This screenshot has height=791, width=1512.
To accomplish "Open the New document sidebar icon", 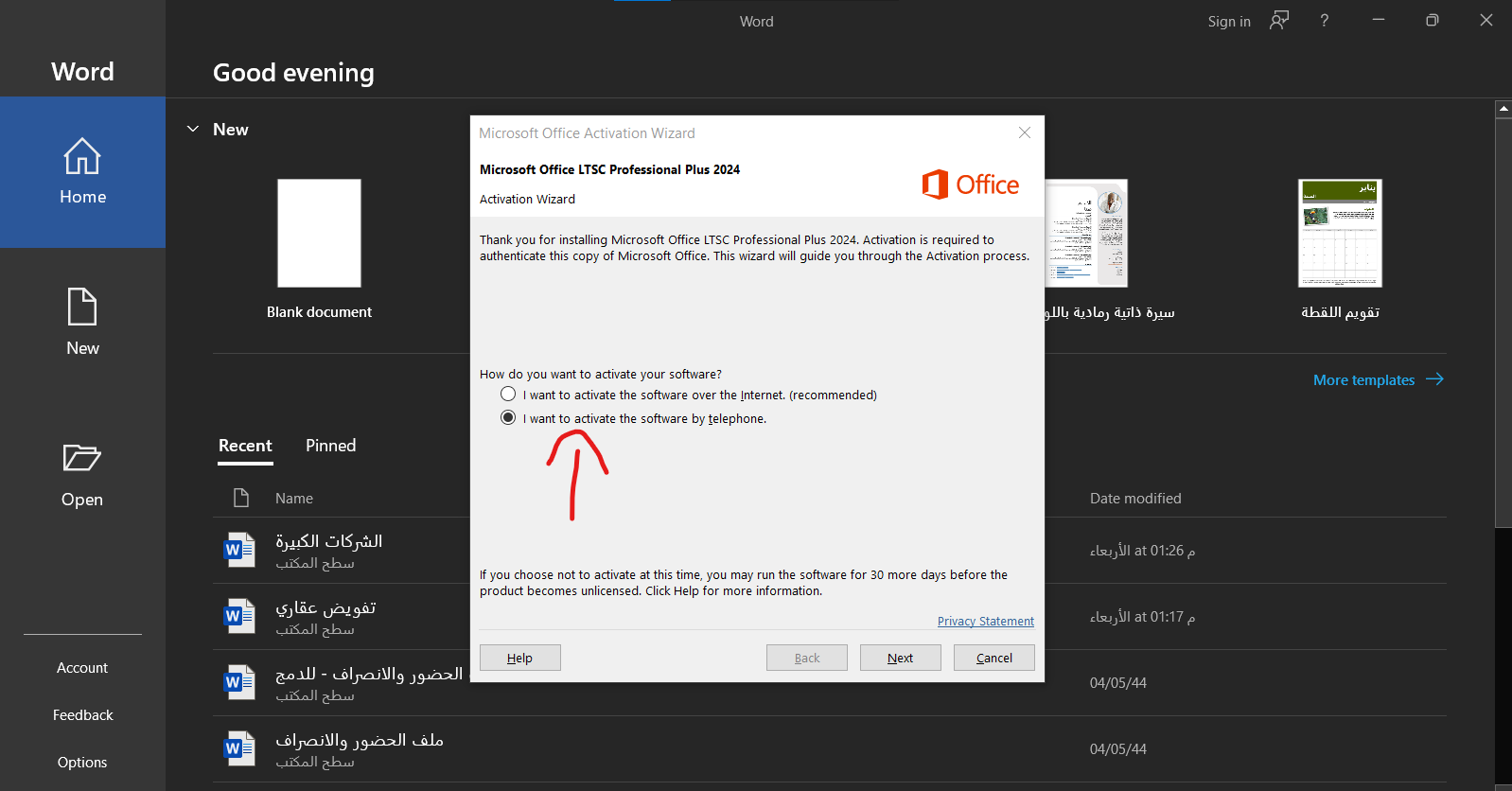I will pos(82,308).
